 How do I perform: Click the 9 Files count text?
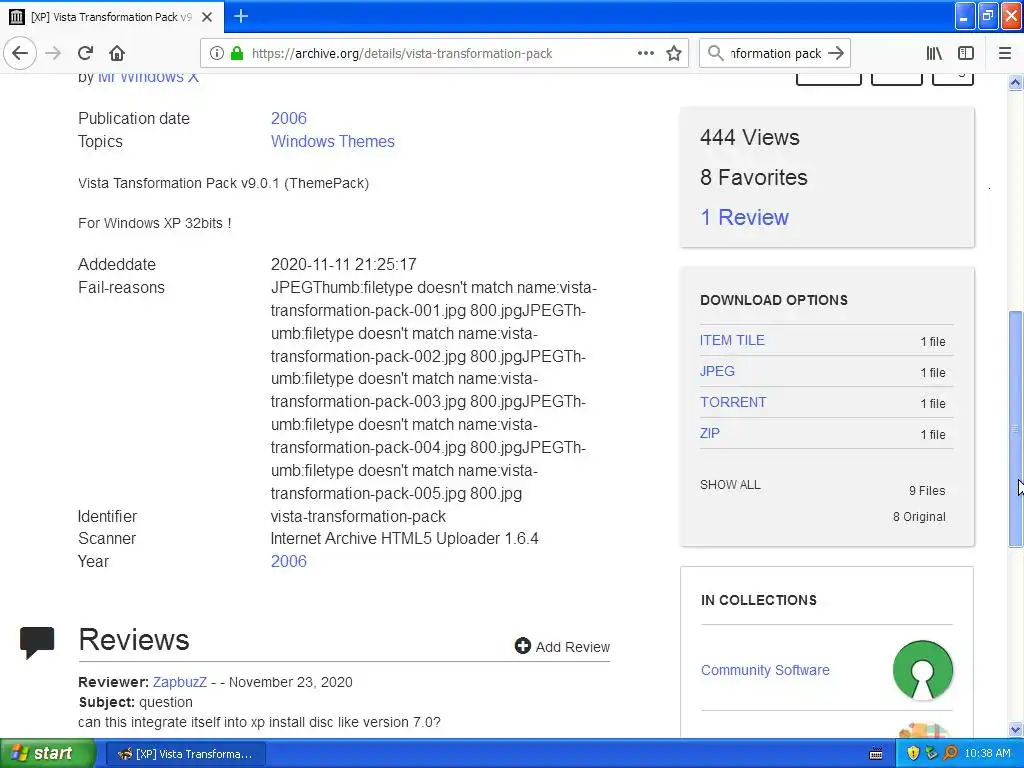(x=927, y=490)
